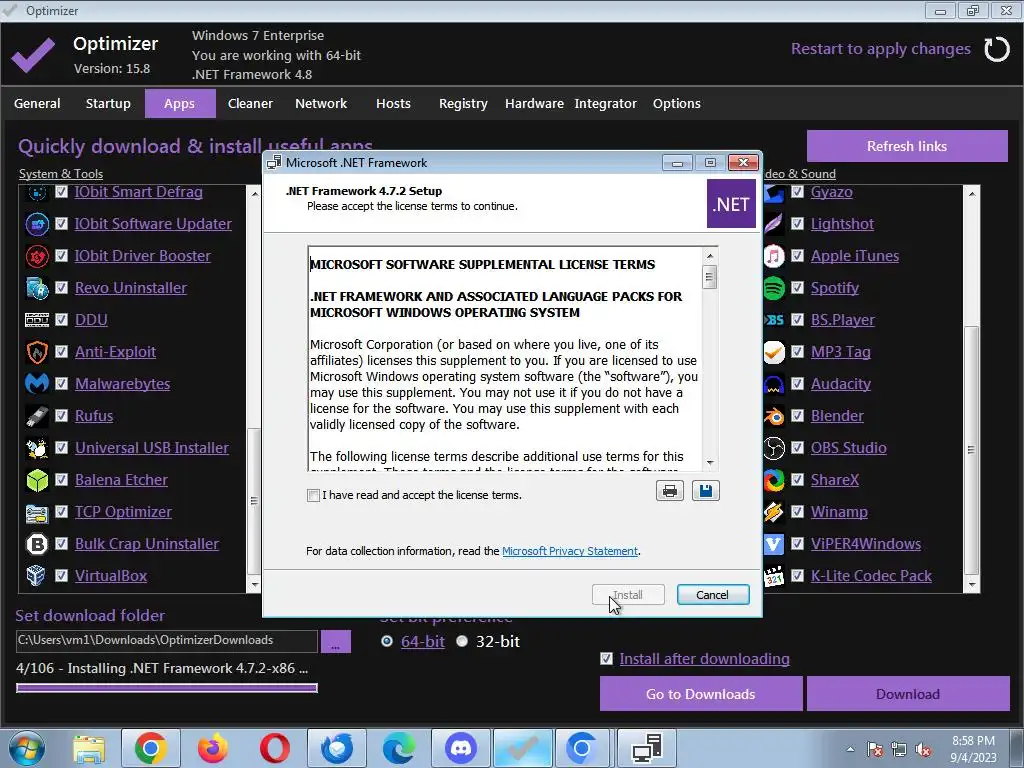
Task: Click the DDU app icon
Action: coord(37,320)
